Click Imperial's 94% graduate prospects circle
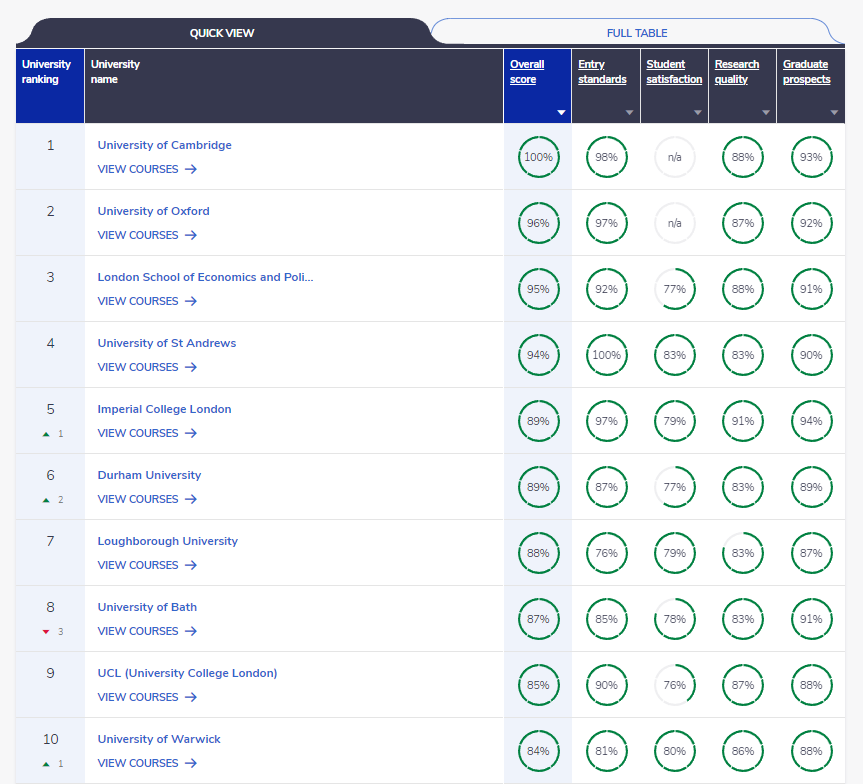863x784 pixels. point(811,421)
